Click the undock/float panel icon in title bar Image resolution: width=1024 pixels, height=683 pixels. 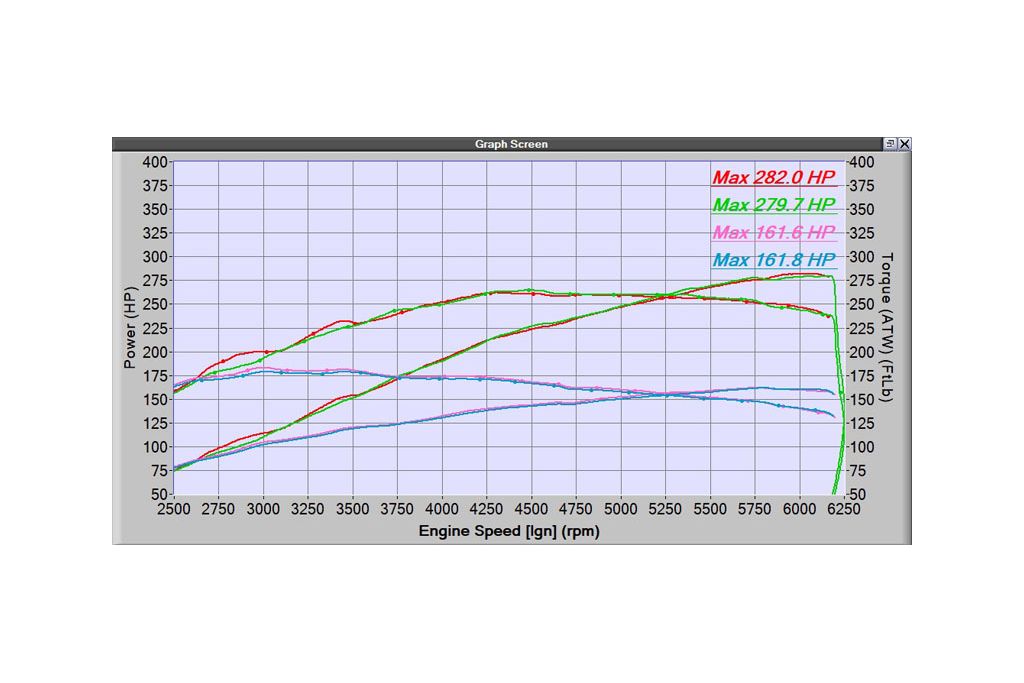click(890, 144)
